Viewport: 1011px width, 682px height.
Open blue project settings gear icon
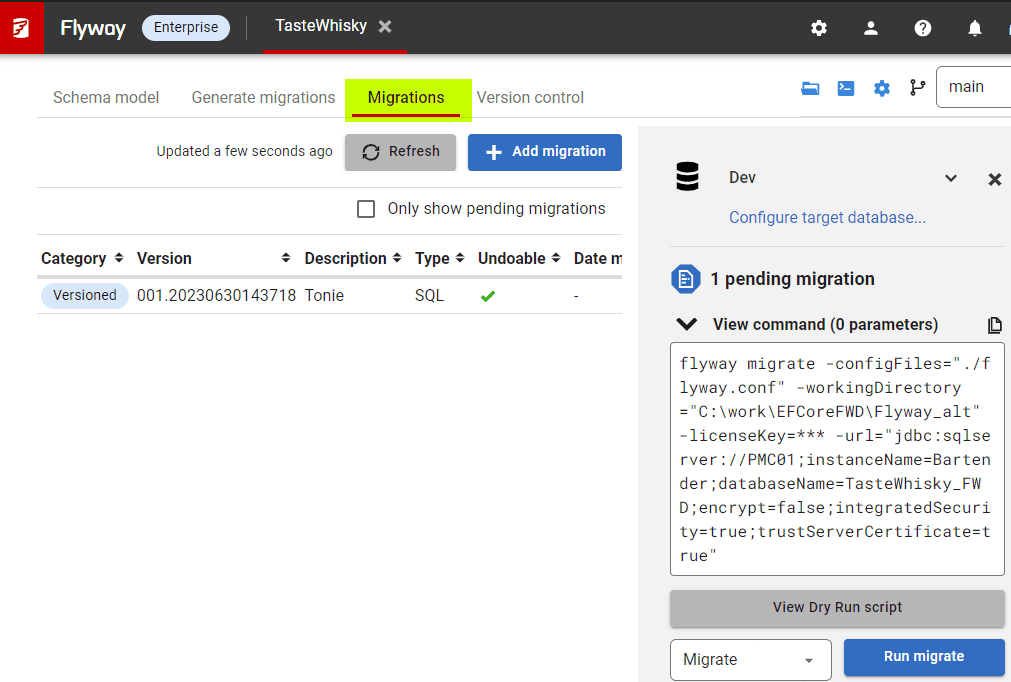[881, 88]
